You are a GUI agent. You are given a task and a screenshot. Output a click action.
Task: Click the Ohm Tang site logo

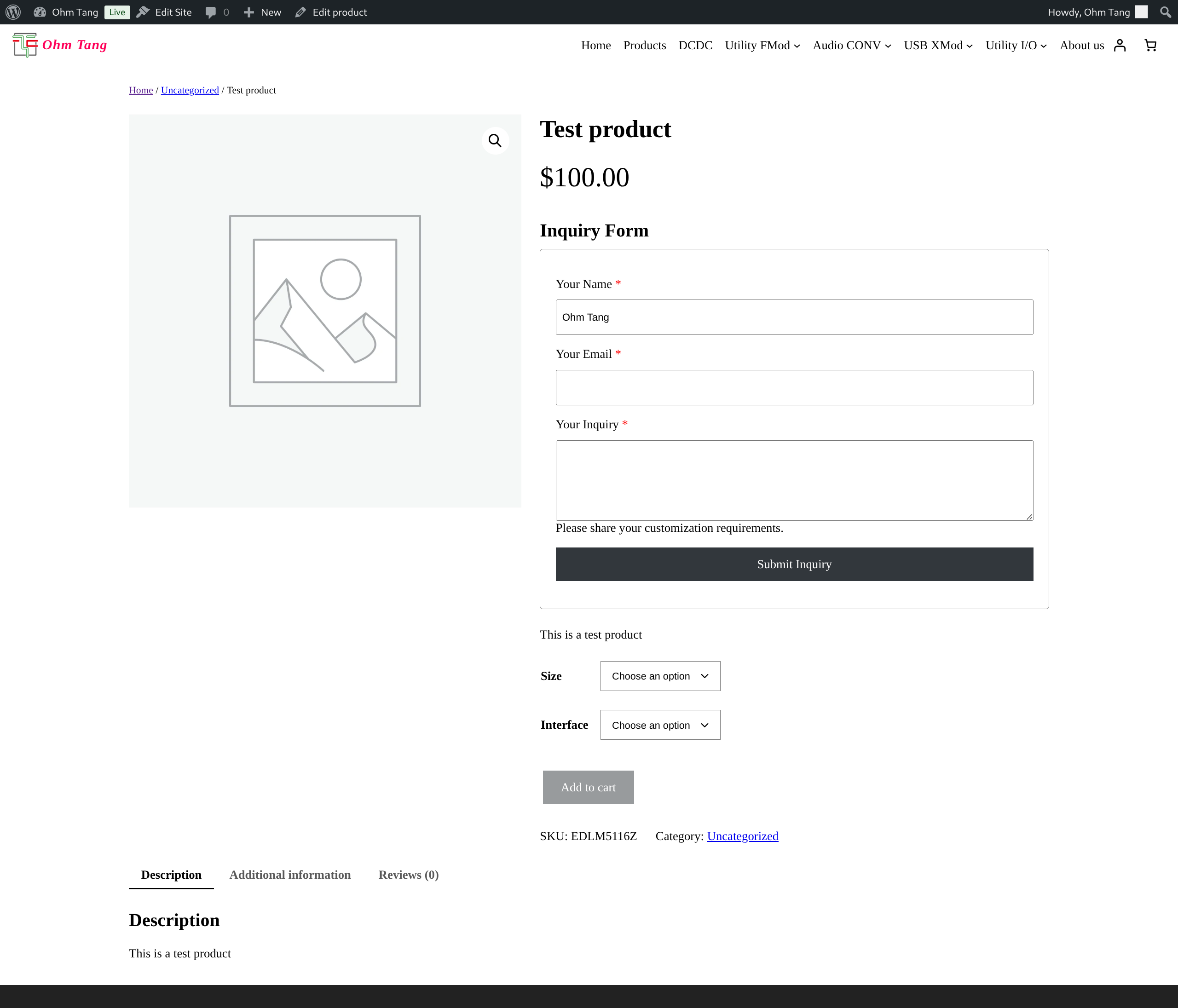point(59,45)
